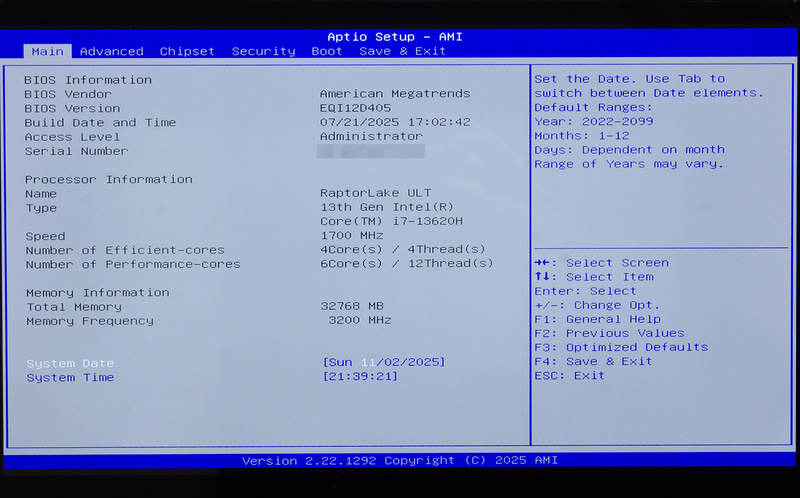The width and height of the screenshot is (800, 498).
Task: Click the F3: Optimized Defaults hint
Action: point(621,347)
